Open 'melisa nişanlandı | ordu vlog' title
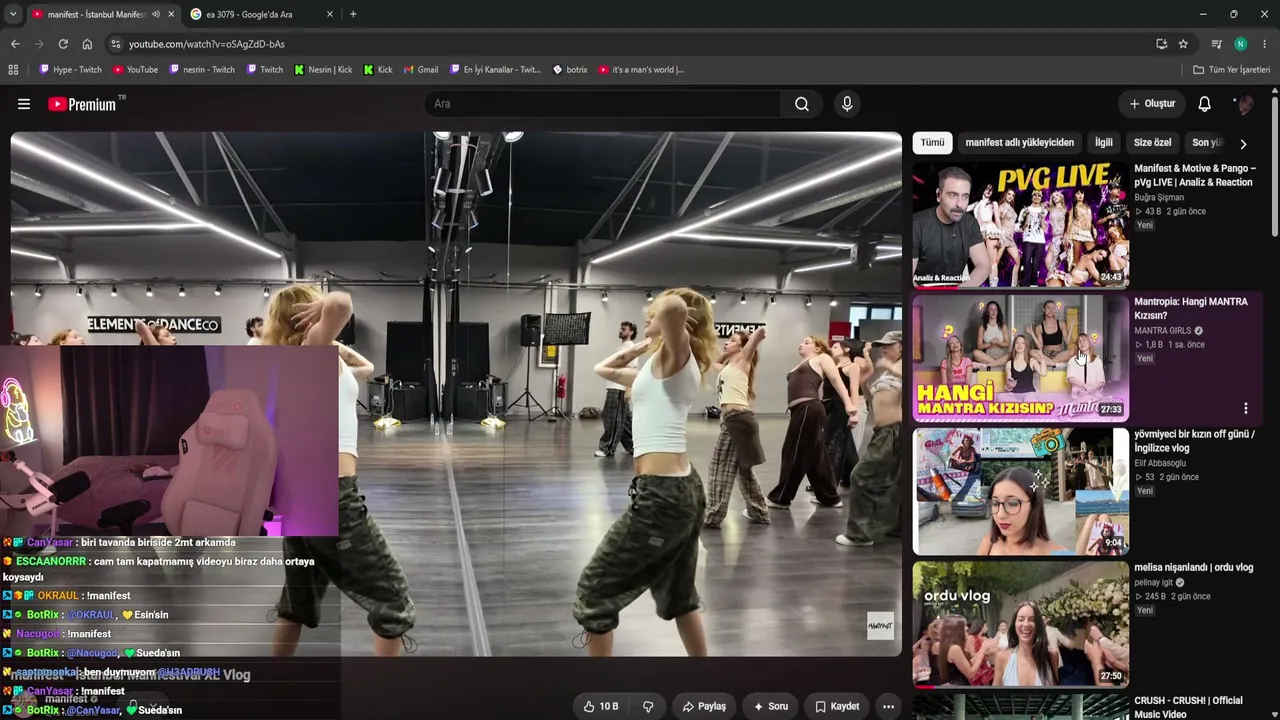Screen dimensions: 1280x720 click(x=1193, y=568)
